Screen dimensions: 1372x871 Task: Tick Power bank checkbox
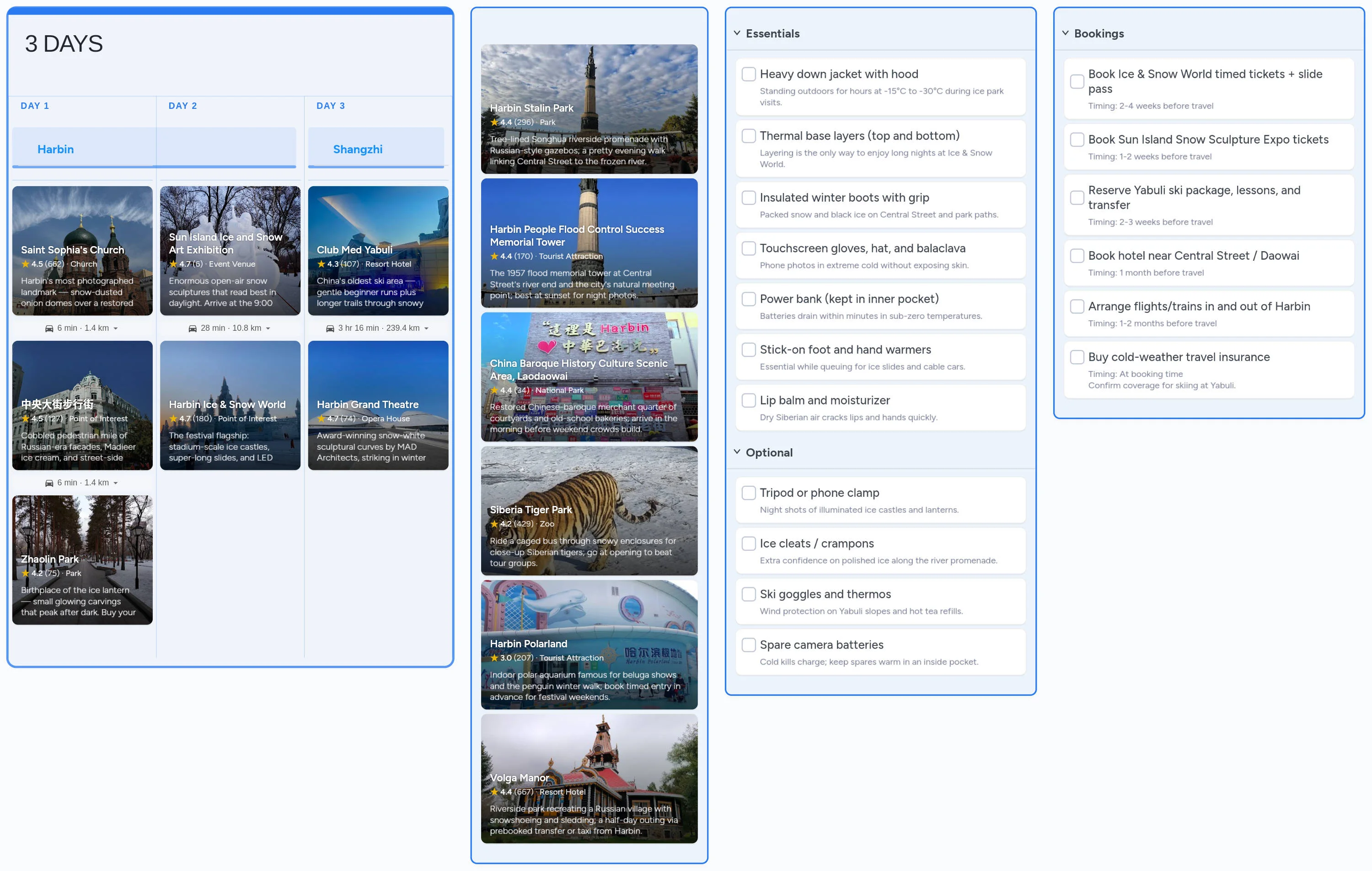tap(749, 299)
